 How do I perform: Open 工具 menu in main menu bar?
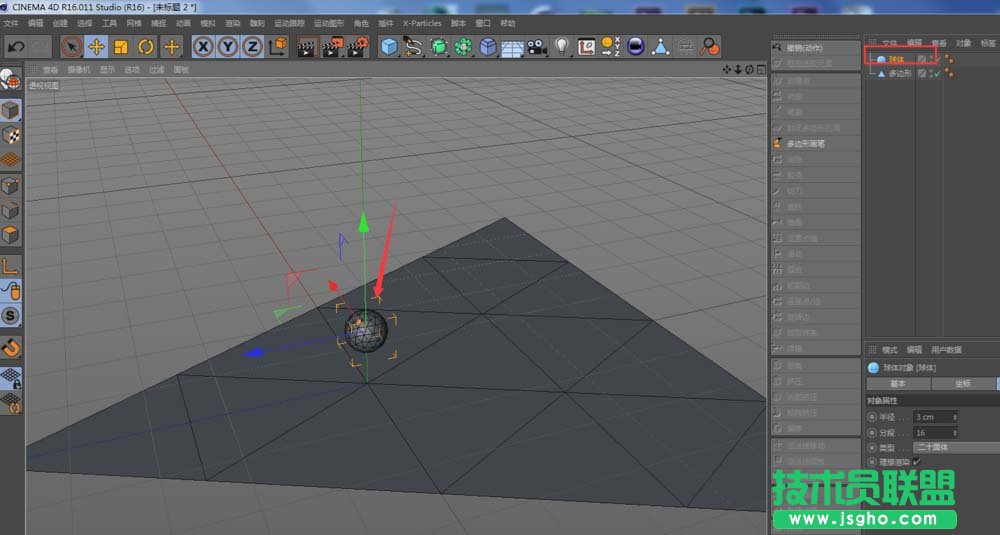coord(110,24)
